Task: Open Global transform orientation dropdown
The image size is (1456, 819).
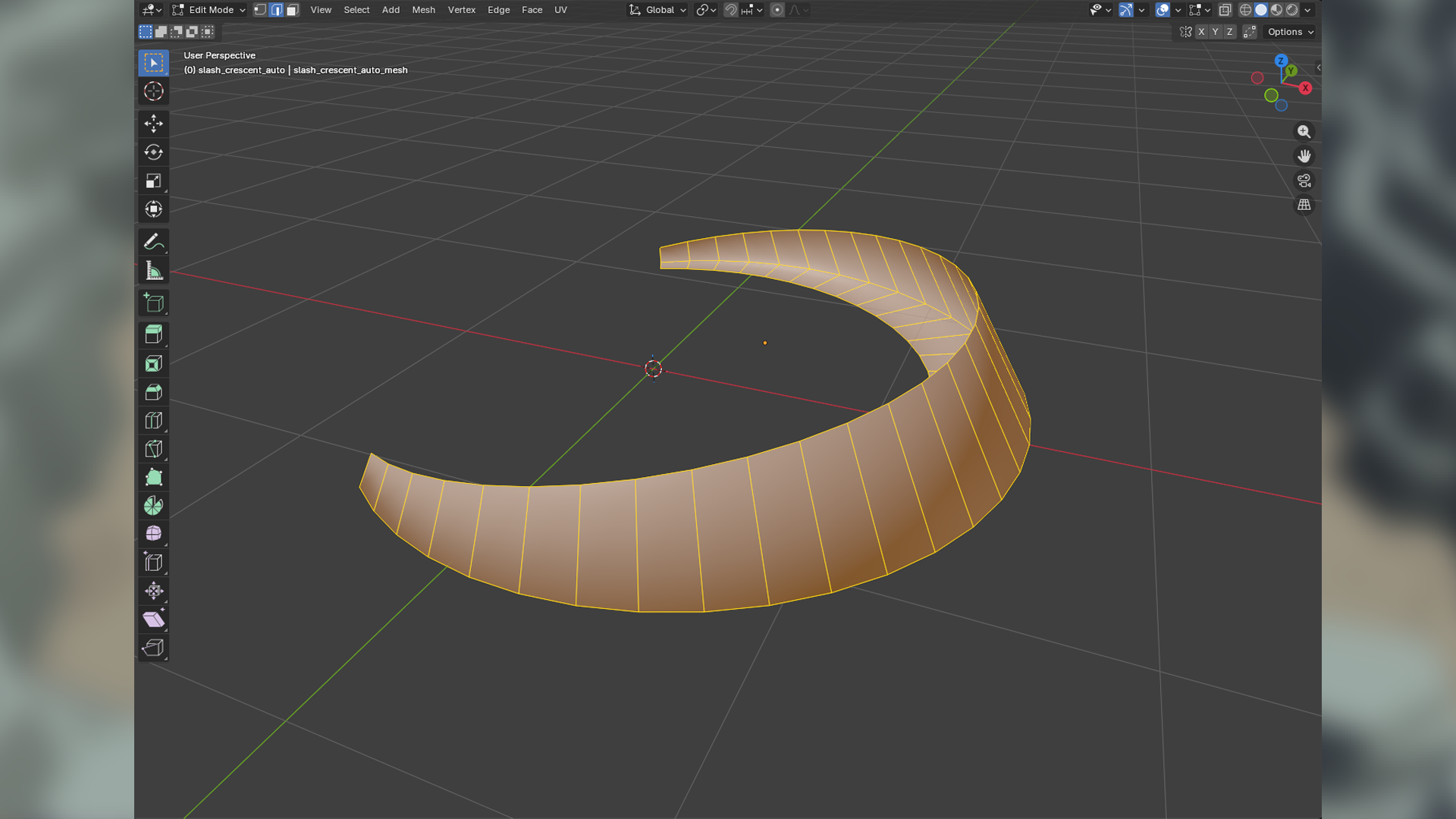Action: [x=657, y=10]
